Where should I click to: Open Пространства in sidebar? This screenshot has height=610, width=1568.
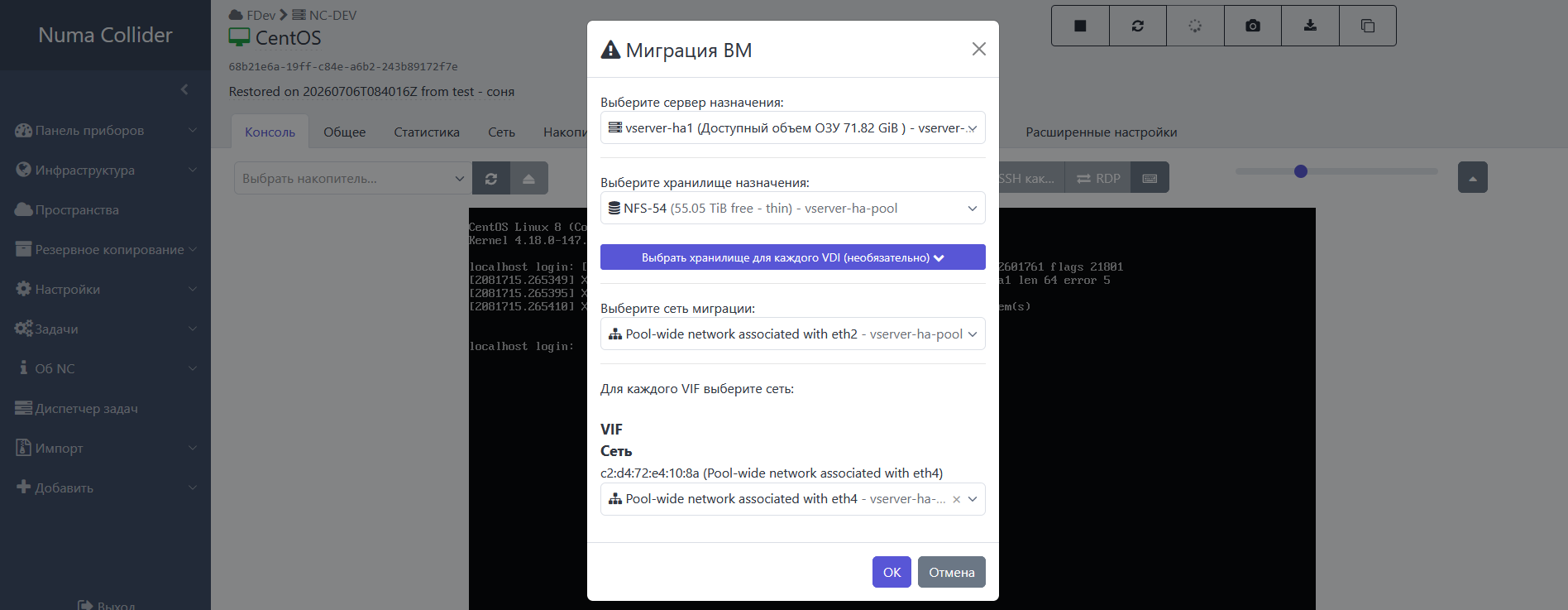[106, 209]
